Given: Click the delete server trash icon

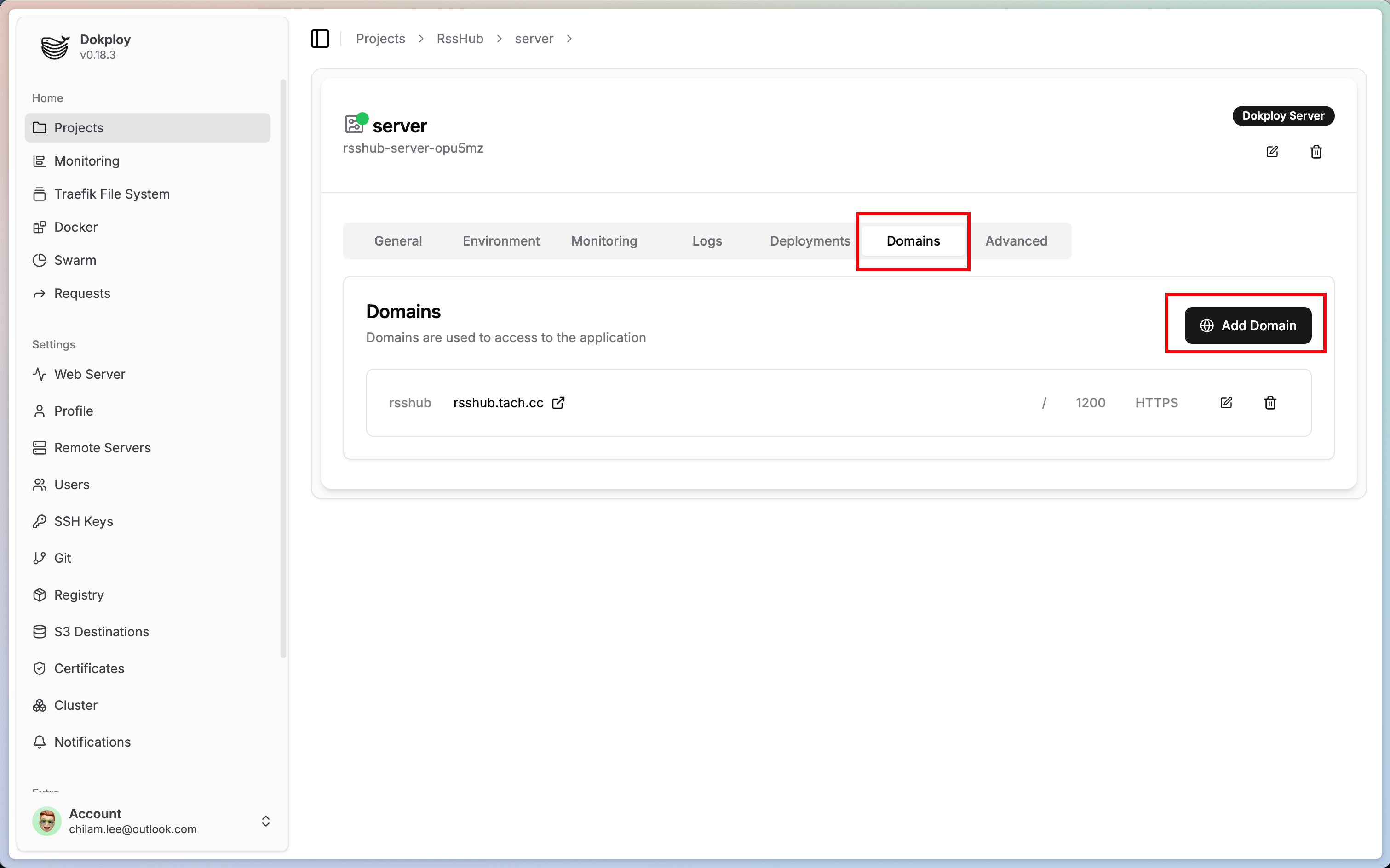Looking at the screenshot, I should pos(1316,152).
